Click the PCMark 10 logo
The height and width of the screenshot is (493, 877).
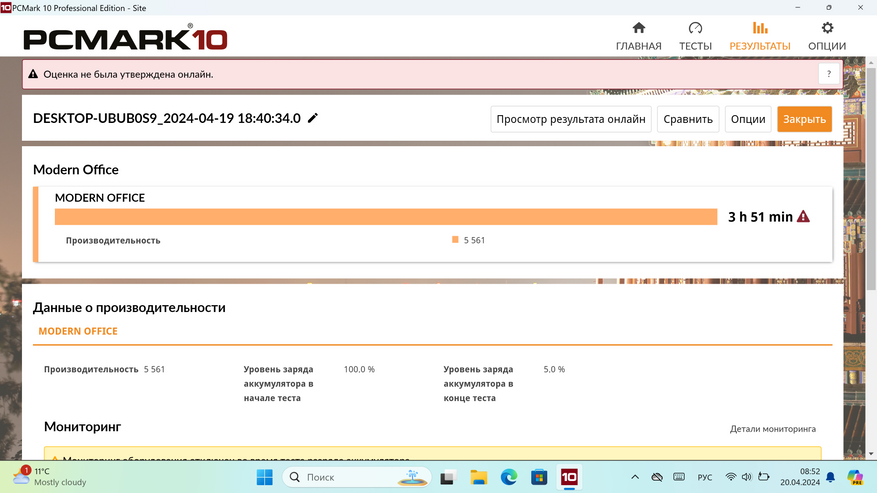coord(125,37)
